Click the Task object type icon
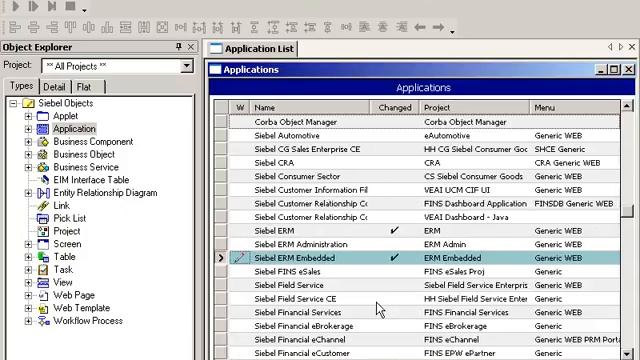Viewport: 640px width, 360px height. (x=43, y=270)
